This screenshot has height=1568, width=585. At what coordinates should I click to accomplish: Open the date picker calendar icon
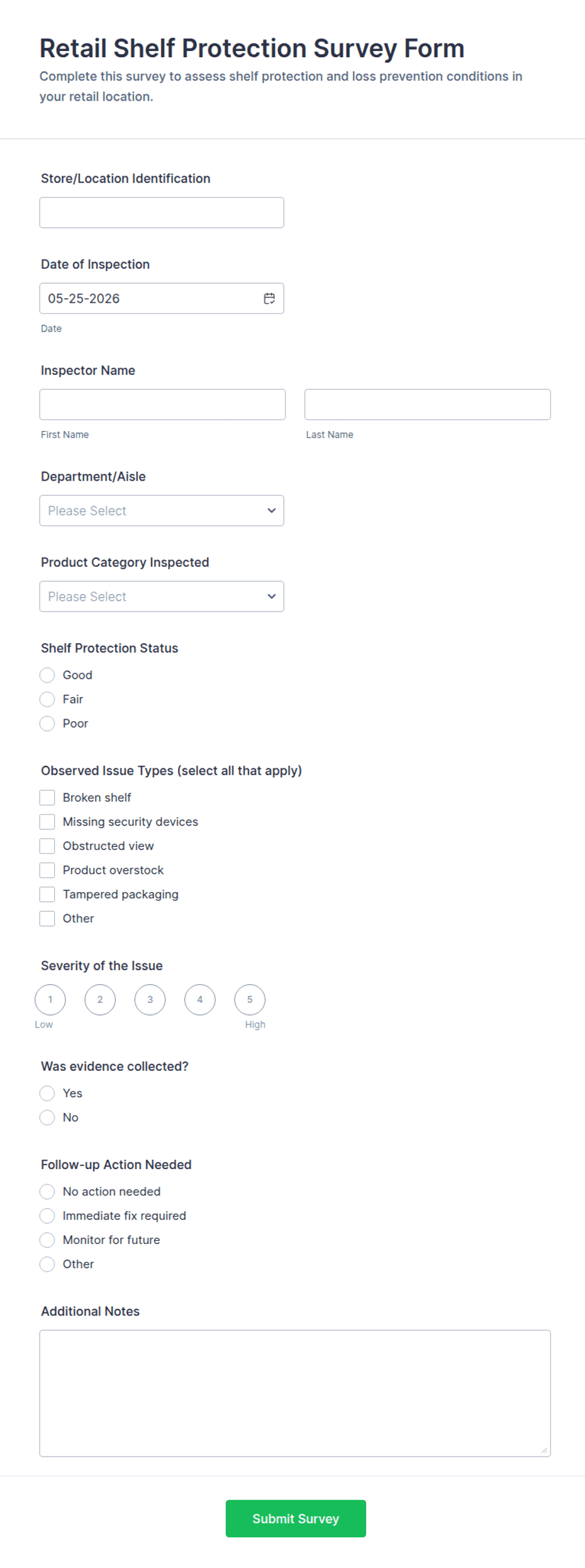coord(269,298)
